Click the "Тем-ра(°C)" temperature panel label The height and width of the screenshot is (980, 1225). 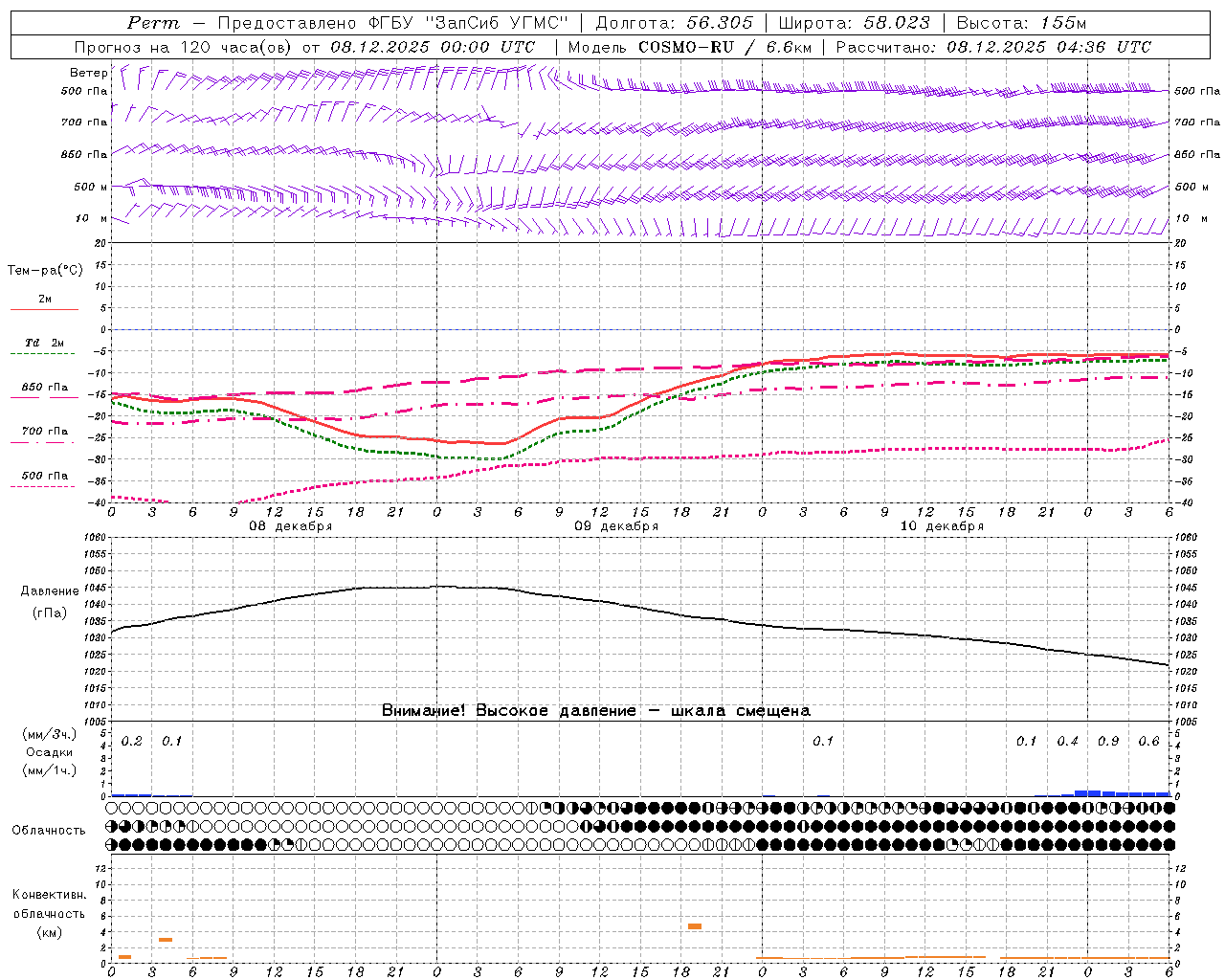(45, 271)
